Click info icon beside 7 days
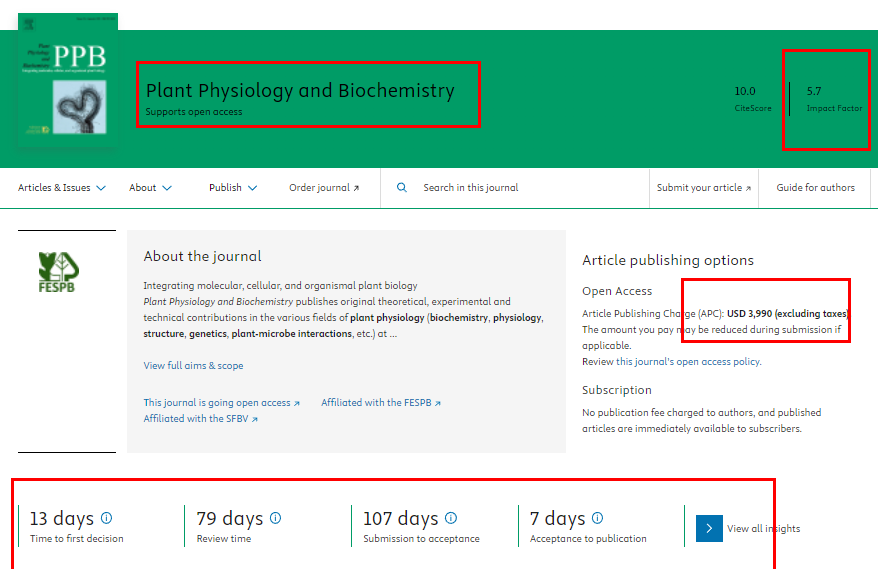 tap(598, 518)
